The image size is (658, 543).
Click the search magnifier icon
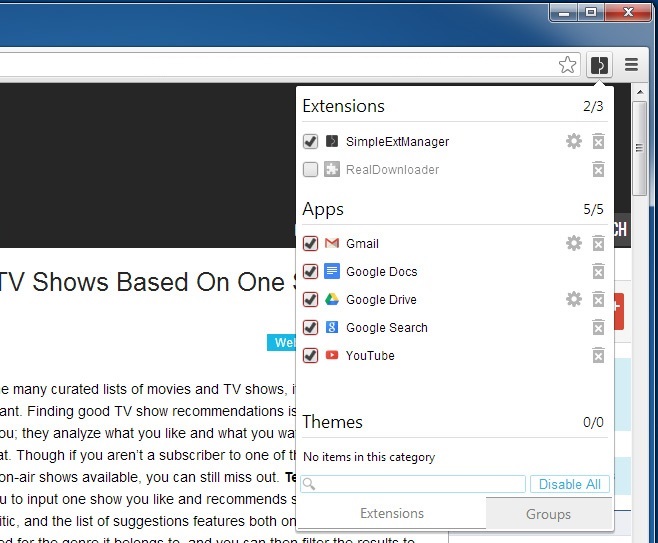[x=309, y=484]
